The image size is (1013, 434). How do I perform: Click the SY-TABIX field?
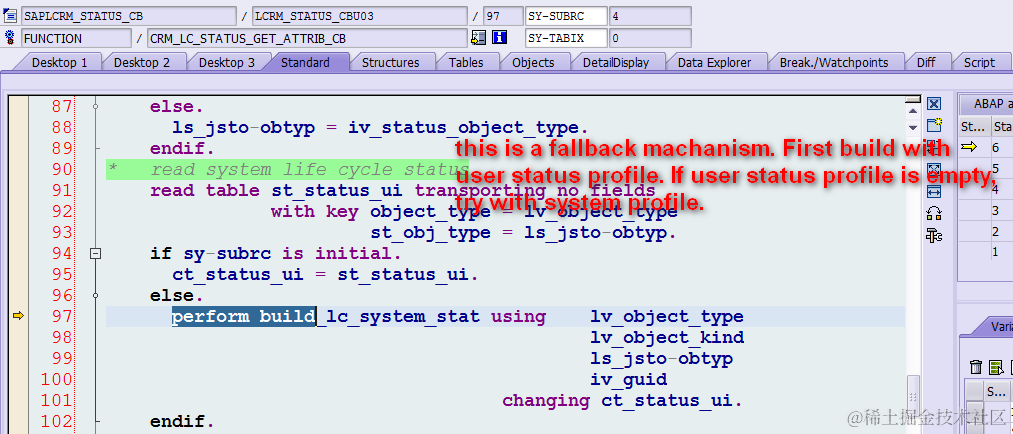tap(566, 38)
